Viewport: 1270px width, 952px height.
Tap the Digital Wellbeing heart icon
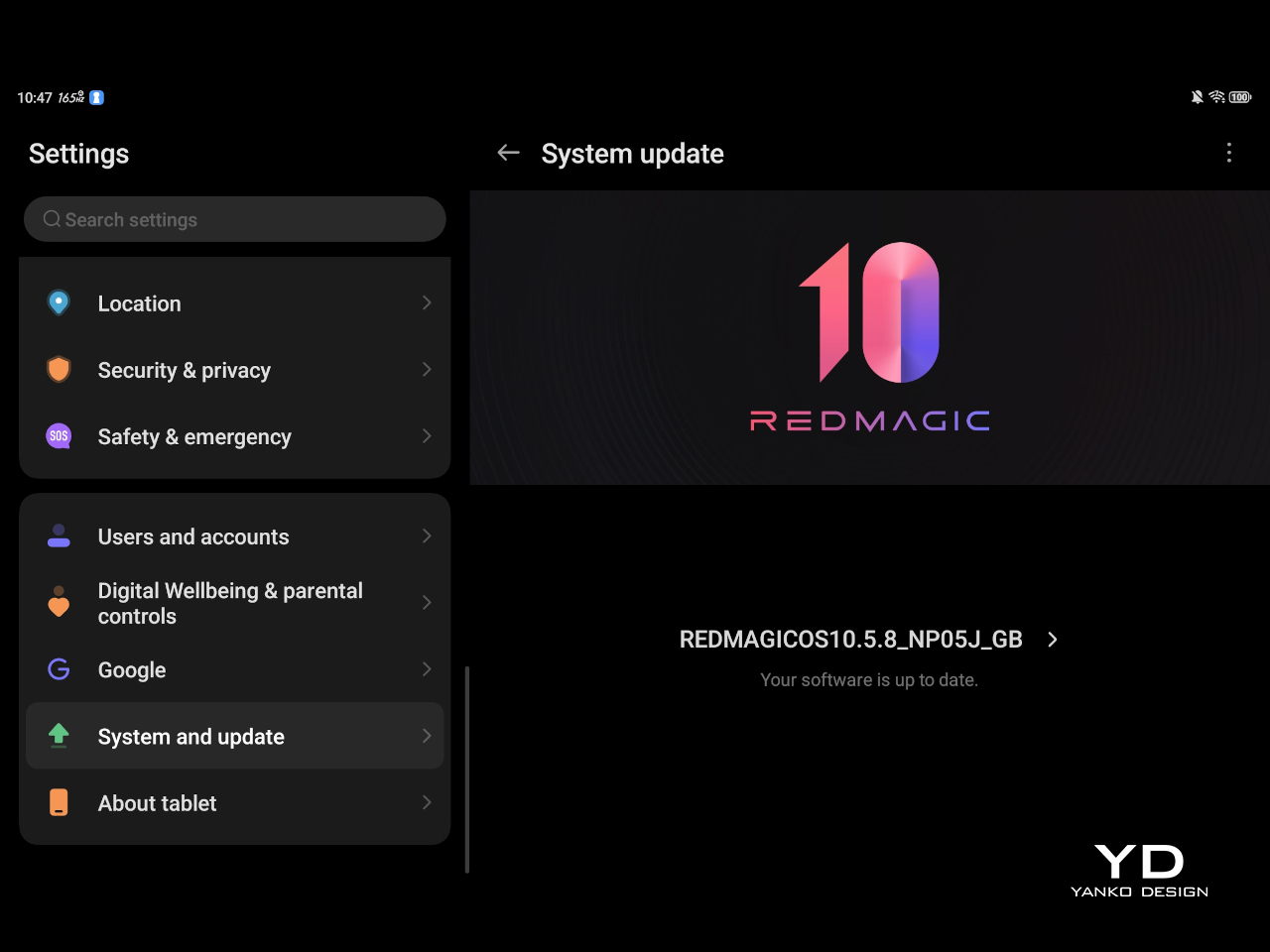pyautogui.click(x=59, y=602)
